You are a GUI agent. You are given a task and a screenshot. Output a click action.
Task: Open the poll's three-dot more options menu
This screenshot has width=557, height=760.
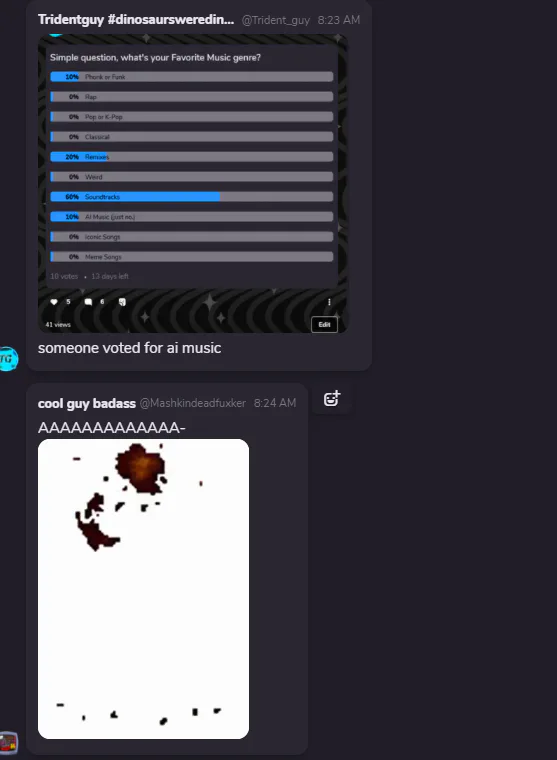pos(329,302)
